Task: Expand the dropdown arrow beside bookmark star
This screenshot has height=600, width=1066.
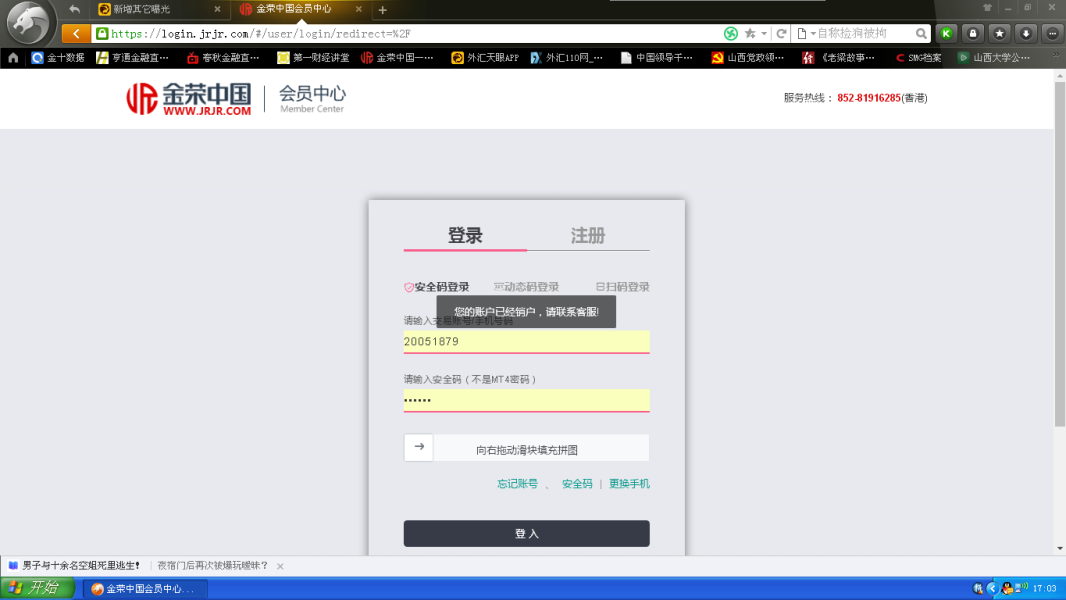Action: tap(764, 33)
